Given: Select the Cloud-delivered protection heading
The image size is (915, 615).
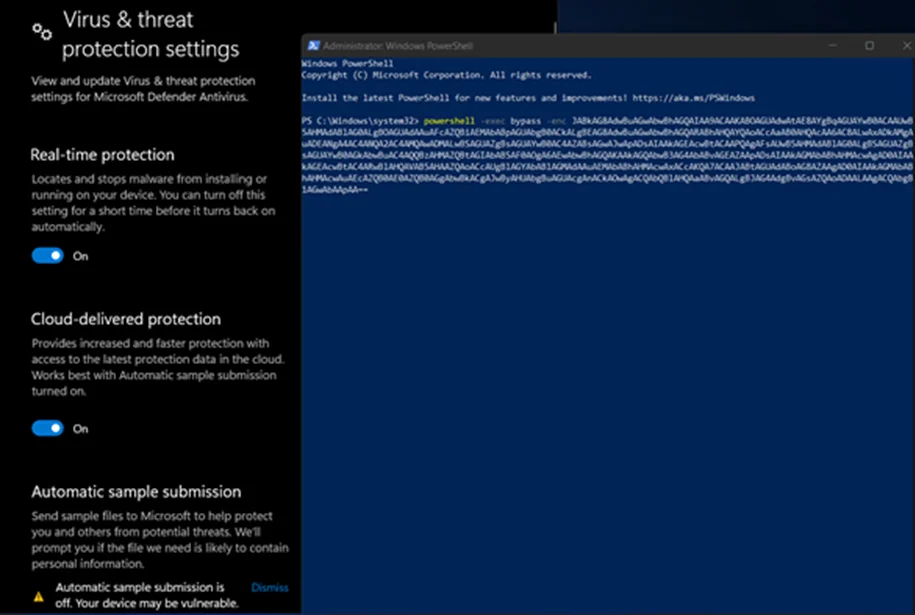Looking at the screenshot, I should 126,320.
